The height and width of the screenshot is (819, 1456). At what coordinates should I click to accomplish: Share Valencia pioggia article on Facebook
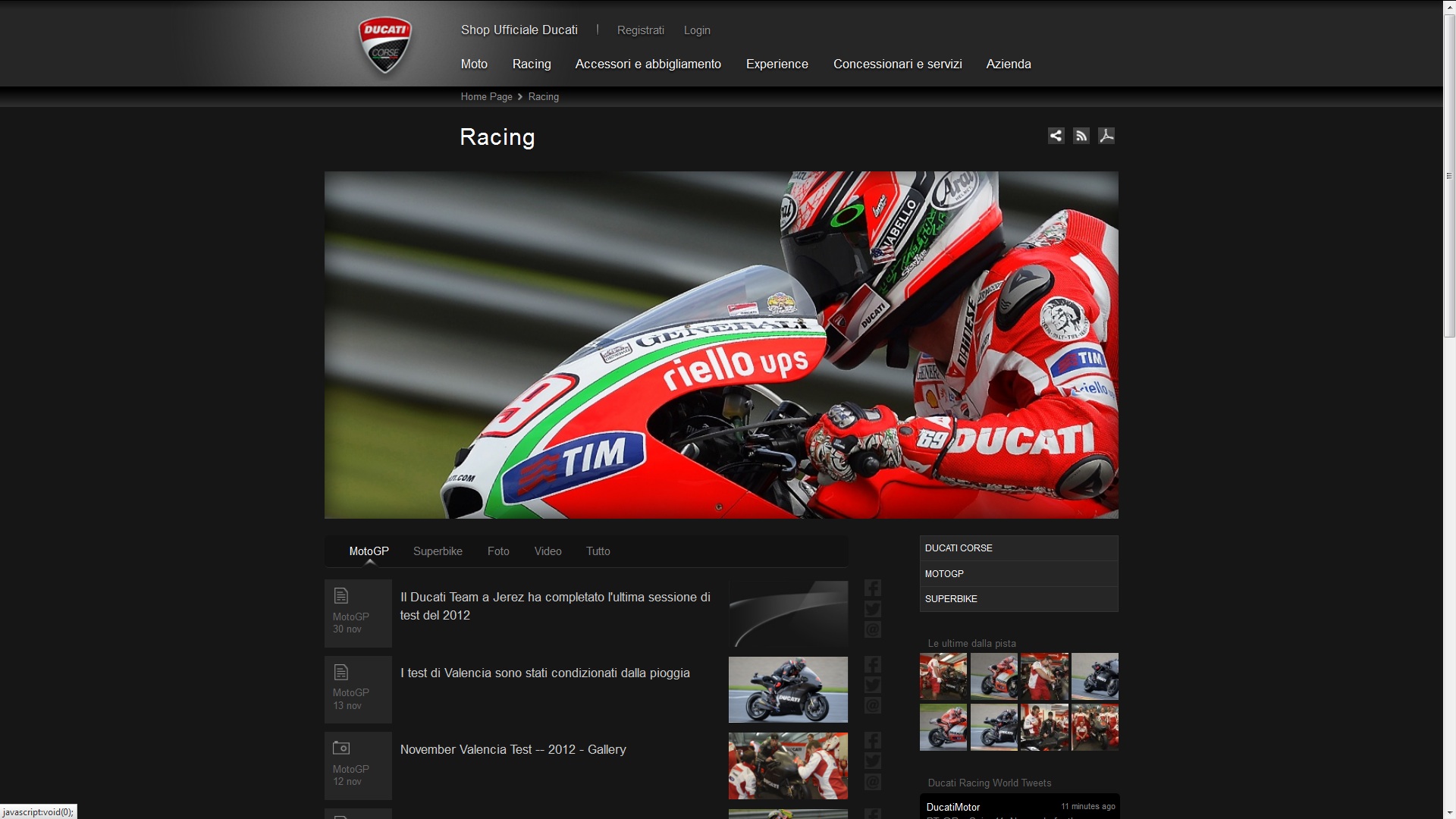873,664
